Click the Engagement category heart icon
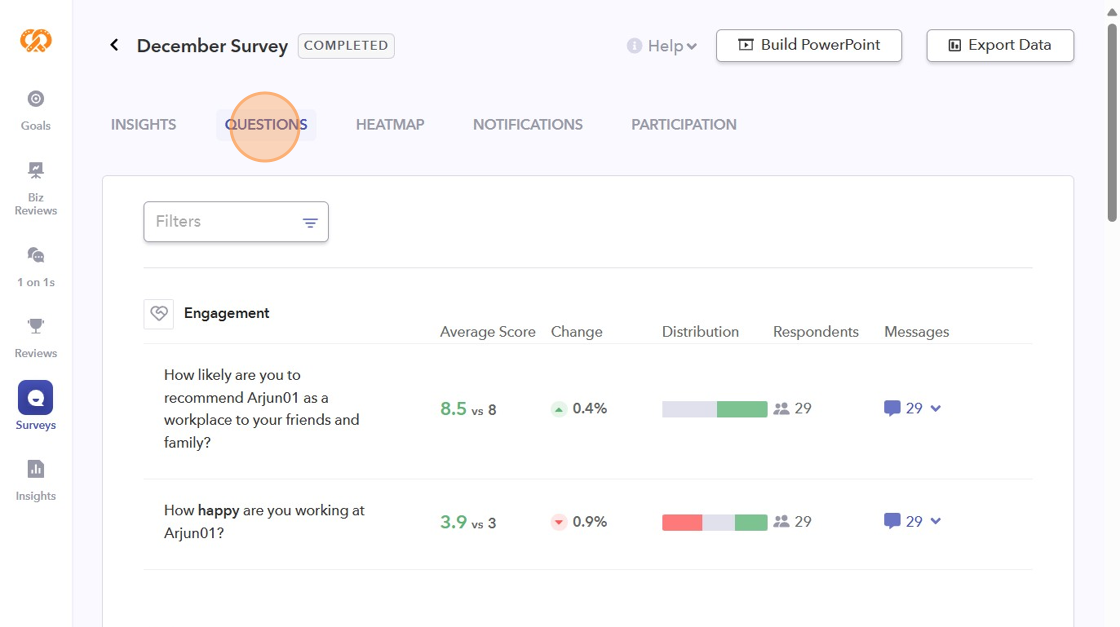Viewport: 1120px width, 627px height. pyautogui.click(x=159, y=314)
